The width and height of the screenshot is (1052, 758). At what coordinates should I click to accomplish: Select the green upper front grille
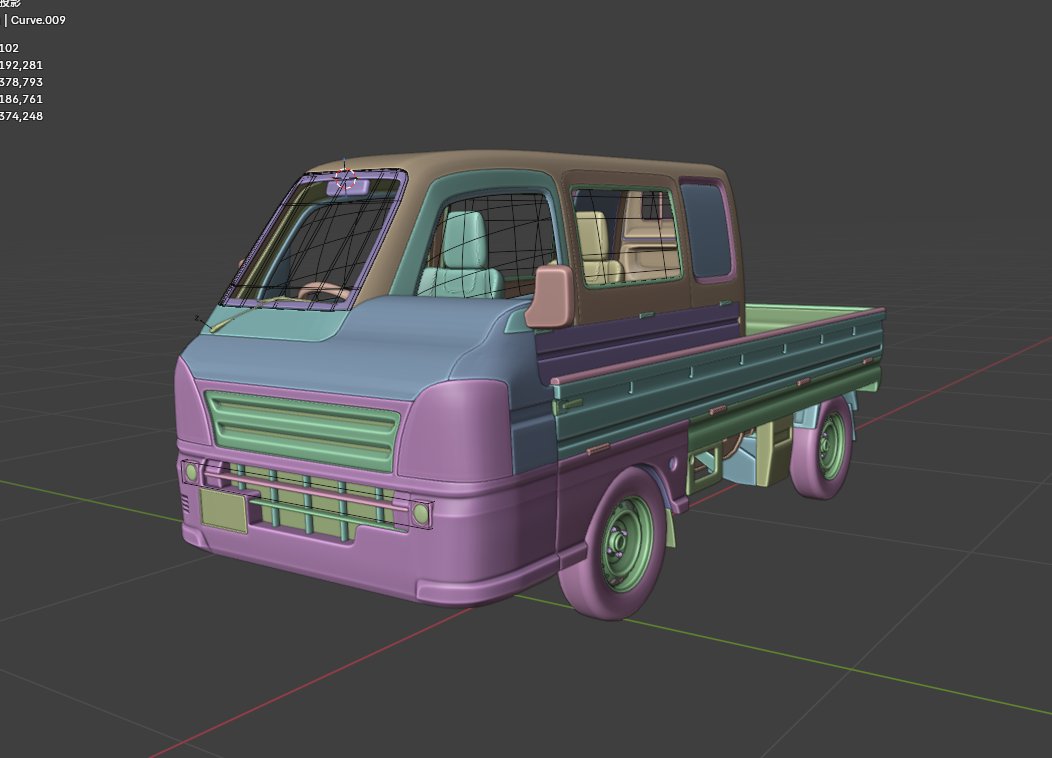pos(303,431)
